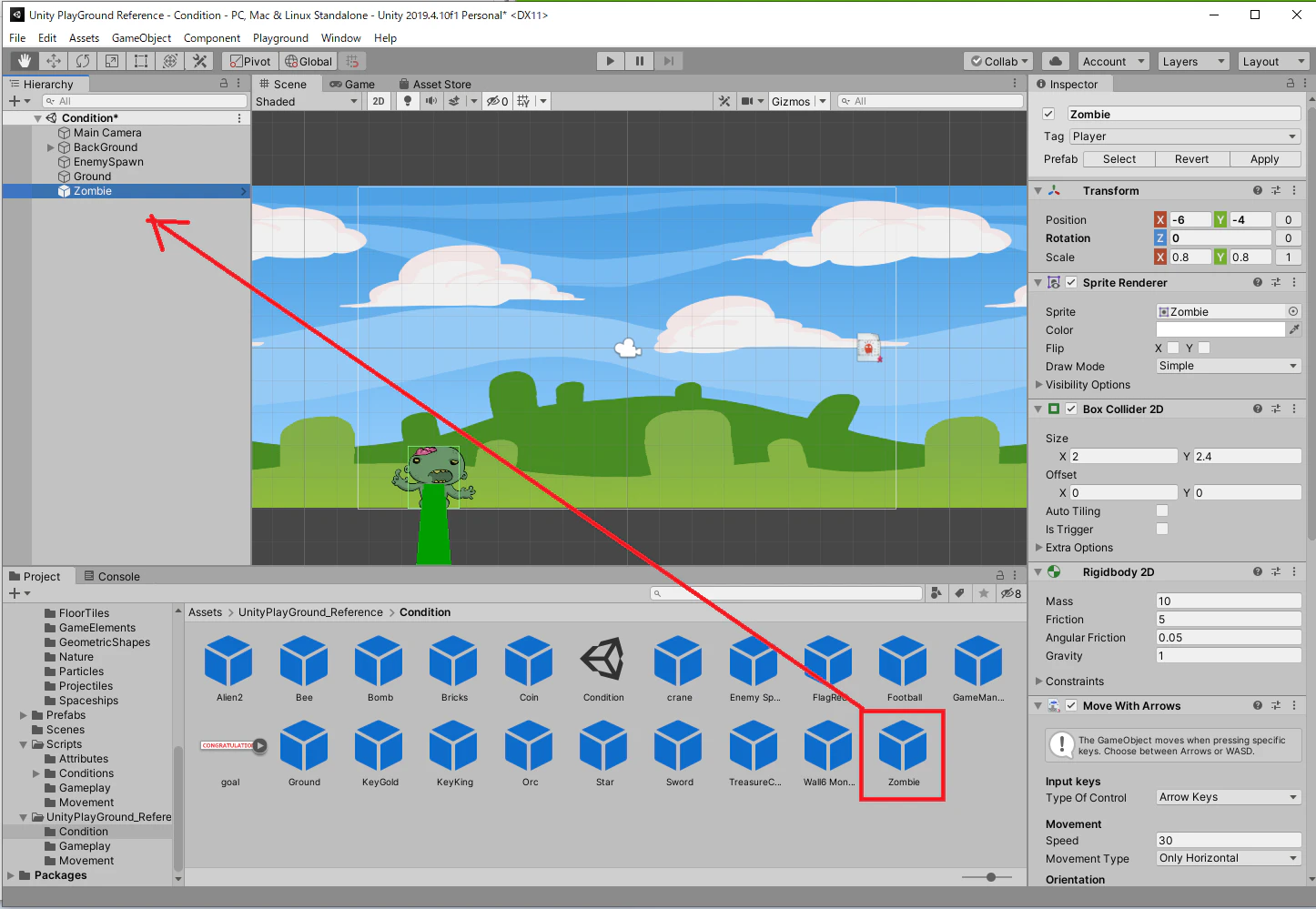Disable the Sprite Renderer component checkbox
The height and width of the screenshot is (909, 1316).
(x=1071, y=282)
